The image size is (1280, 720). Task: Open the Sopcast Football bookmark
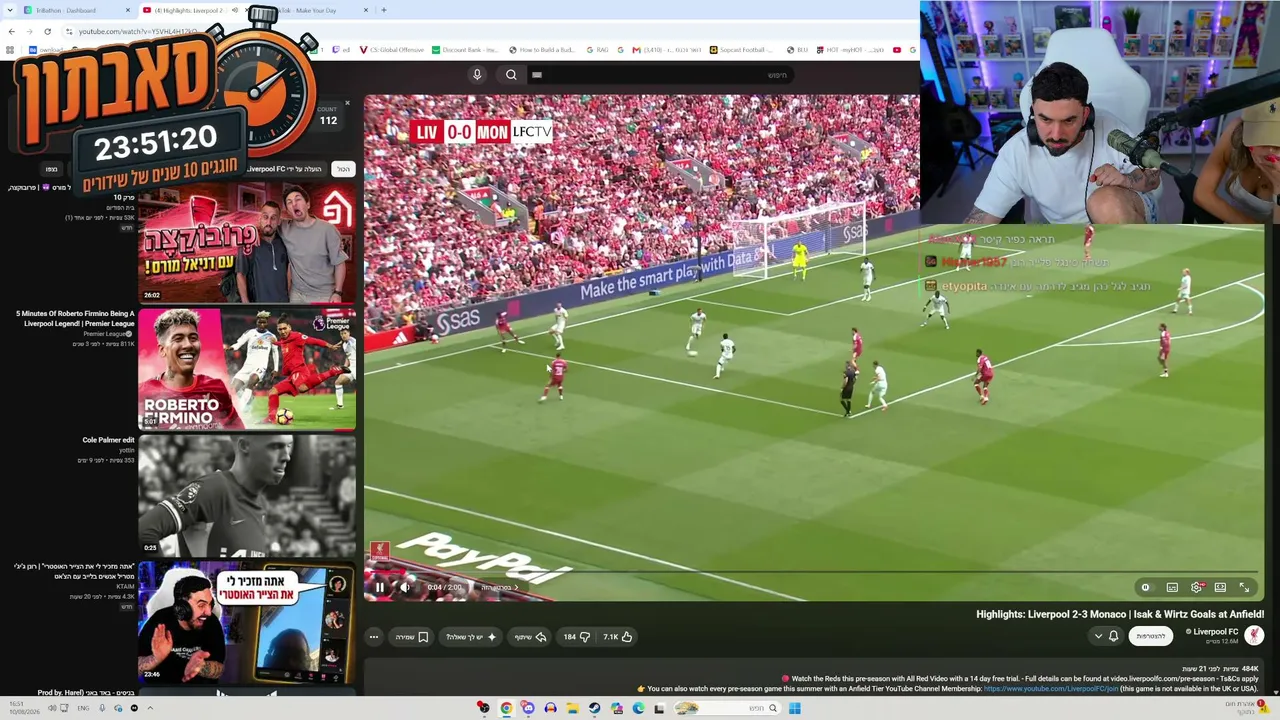(742, 50)
